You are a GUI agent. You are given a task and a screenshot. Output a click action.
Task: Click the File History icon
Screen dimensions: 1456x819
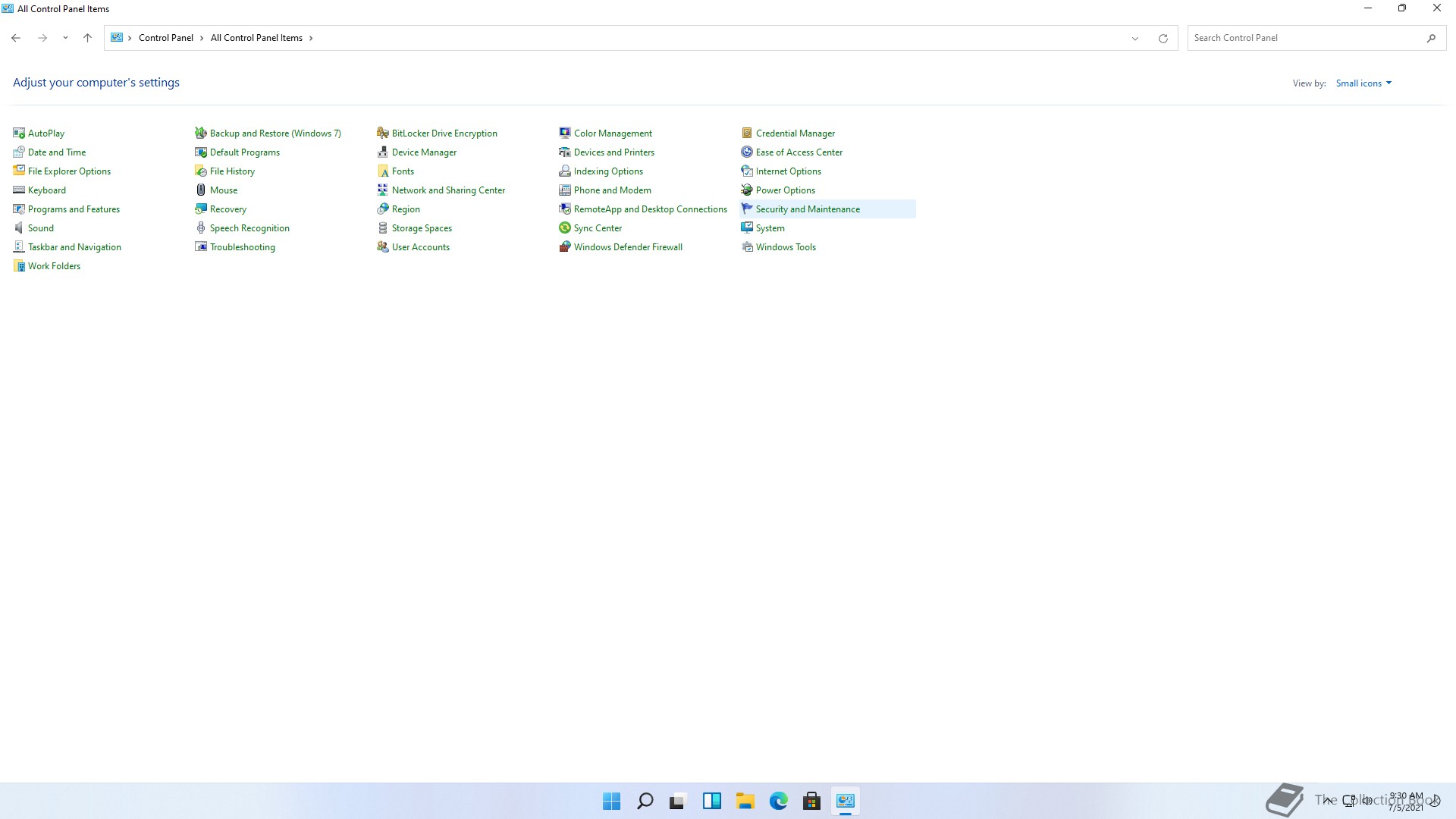pos(201,171)
